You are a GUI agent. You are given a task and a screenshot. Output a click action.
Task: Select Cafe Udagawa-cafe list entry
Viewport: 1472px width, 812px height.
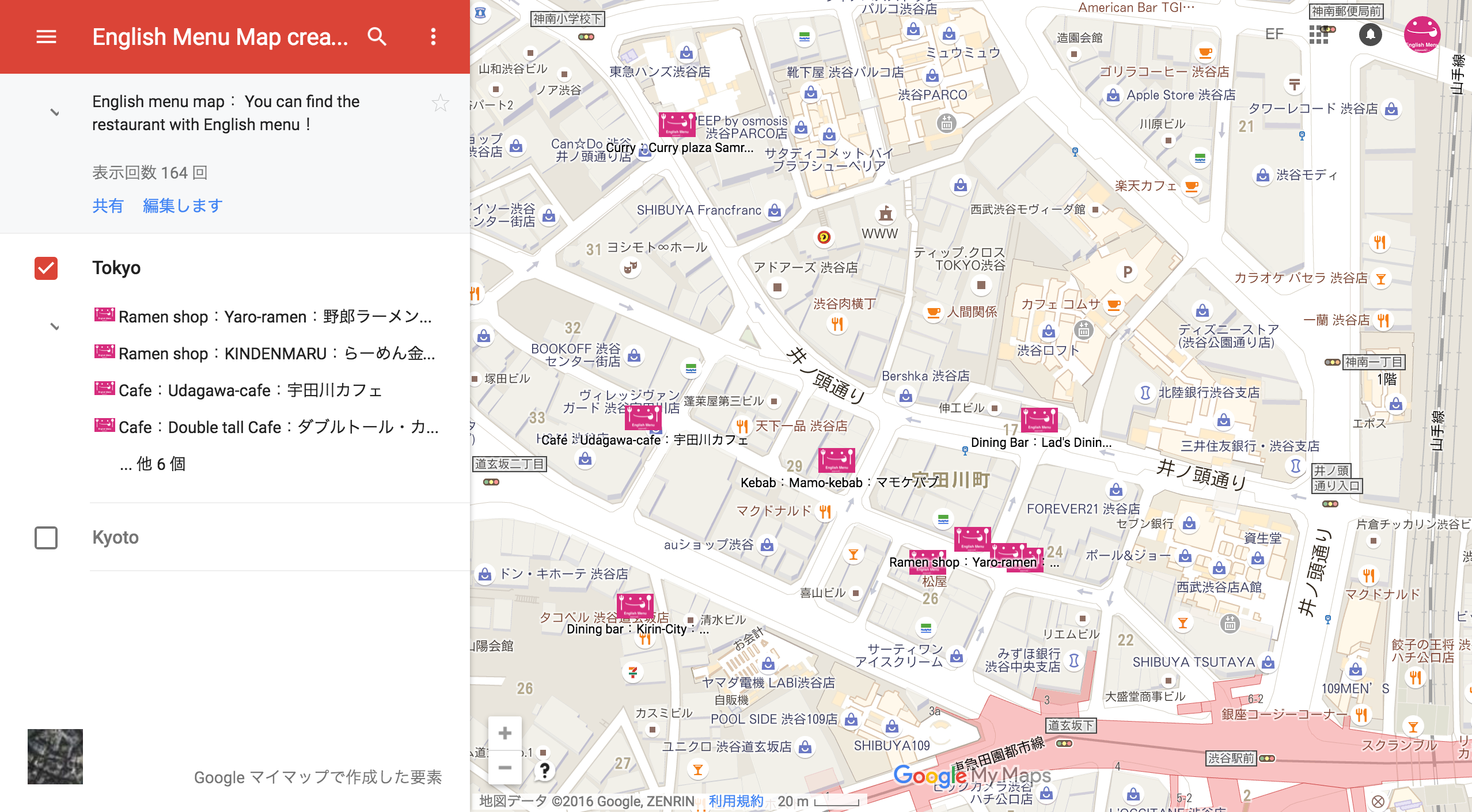point(250,390)
